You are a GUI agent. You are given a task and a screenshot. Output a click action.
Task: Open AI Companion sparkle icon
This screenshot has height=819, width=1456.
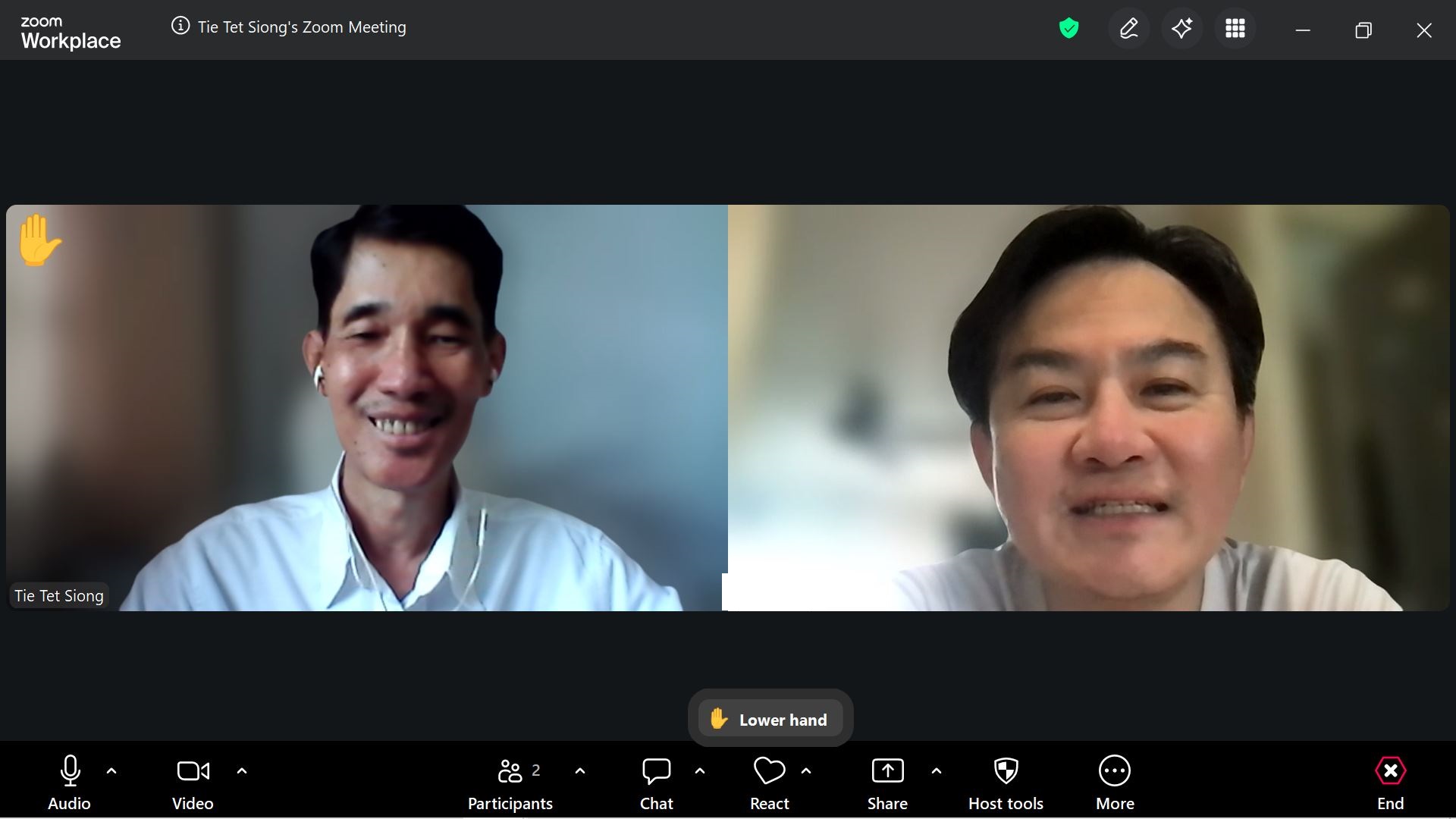coord(1181,29)
